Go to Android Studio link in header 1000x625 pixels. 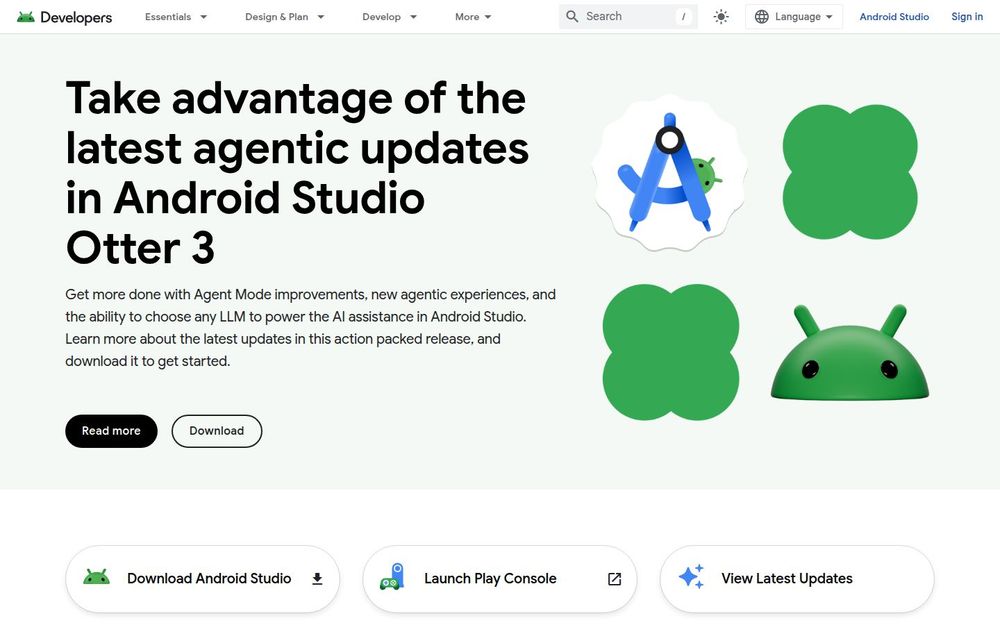[x=894, y=17]
